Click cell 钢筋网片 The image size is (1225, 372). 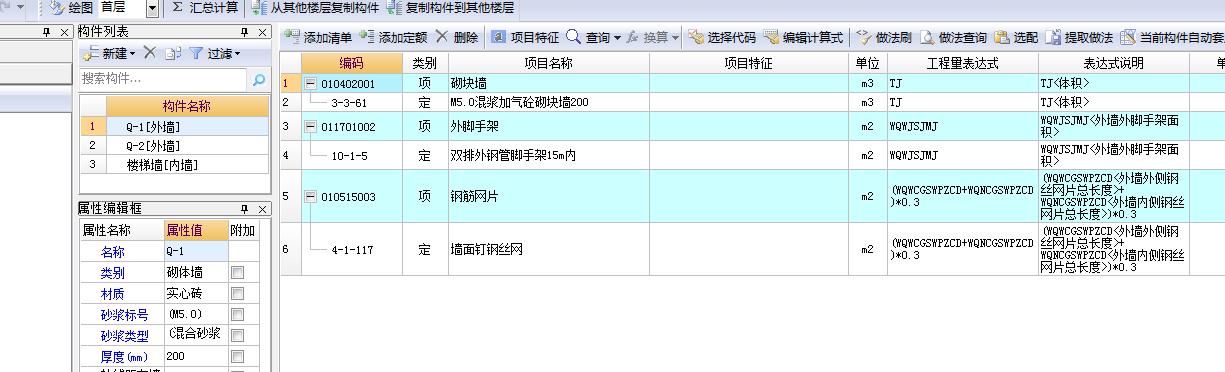[x=549, y=197]
